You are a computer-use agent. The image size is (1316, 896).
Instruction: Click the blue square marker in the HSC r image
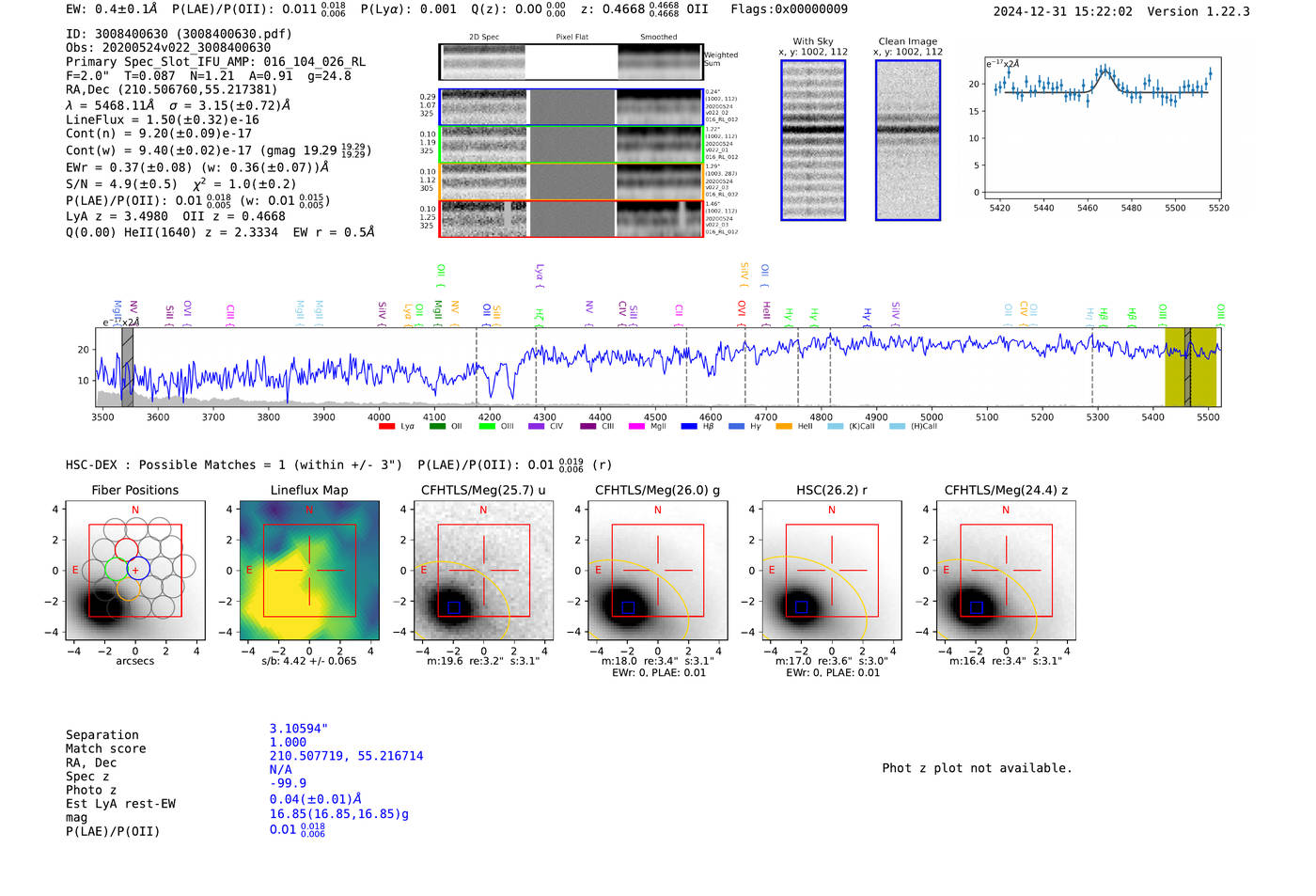pos(802,607)
